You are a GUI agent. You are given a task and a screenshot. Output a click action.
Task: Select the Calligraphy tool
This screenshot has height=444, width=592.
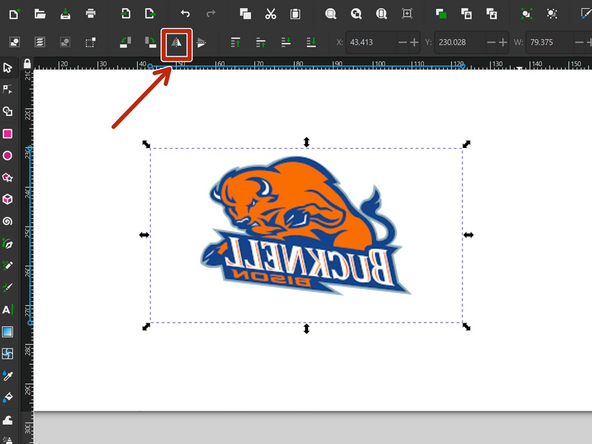coord(8,288)
